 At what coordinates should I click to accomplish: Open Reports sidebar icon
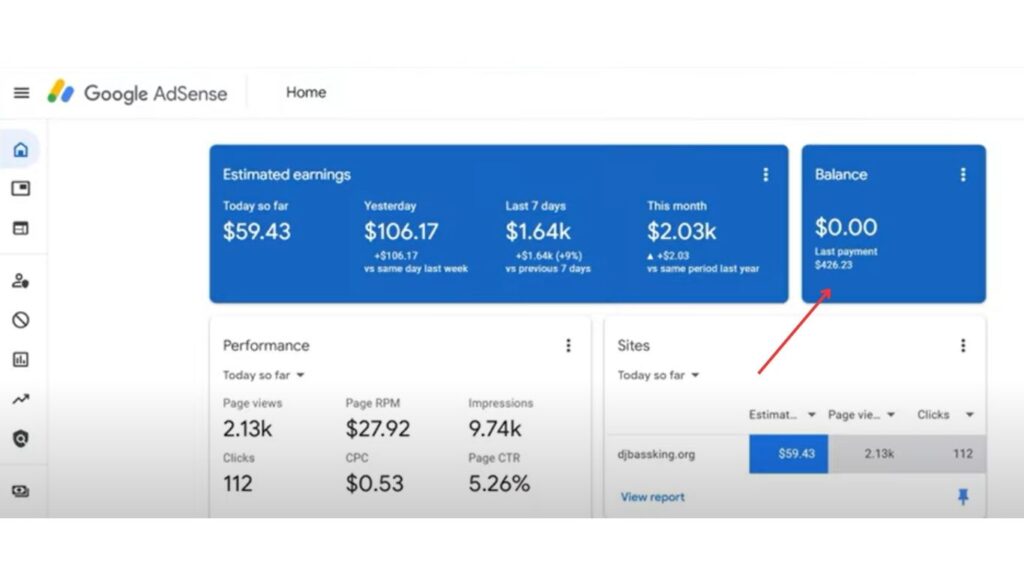21,359
